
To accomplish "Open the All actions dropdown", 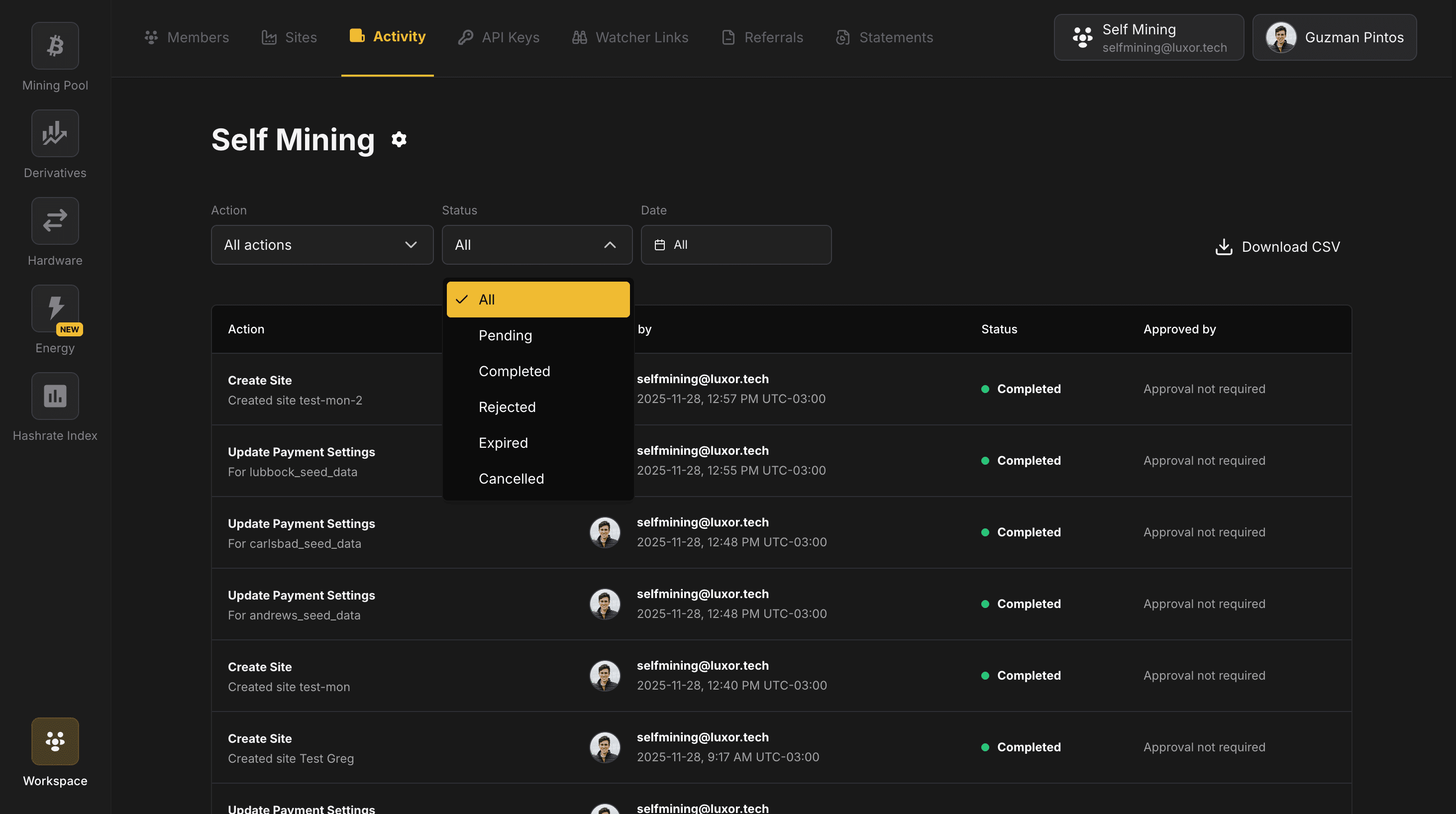I will coord(321,244).
